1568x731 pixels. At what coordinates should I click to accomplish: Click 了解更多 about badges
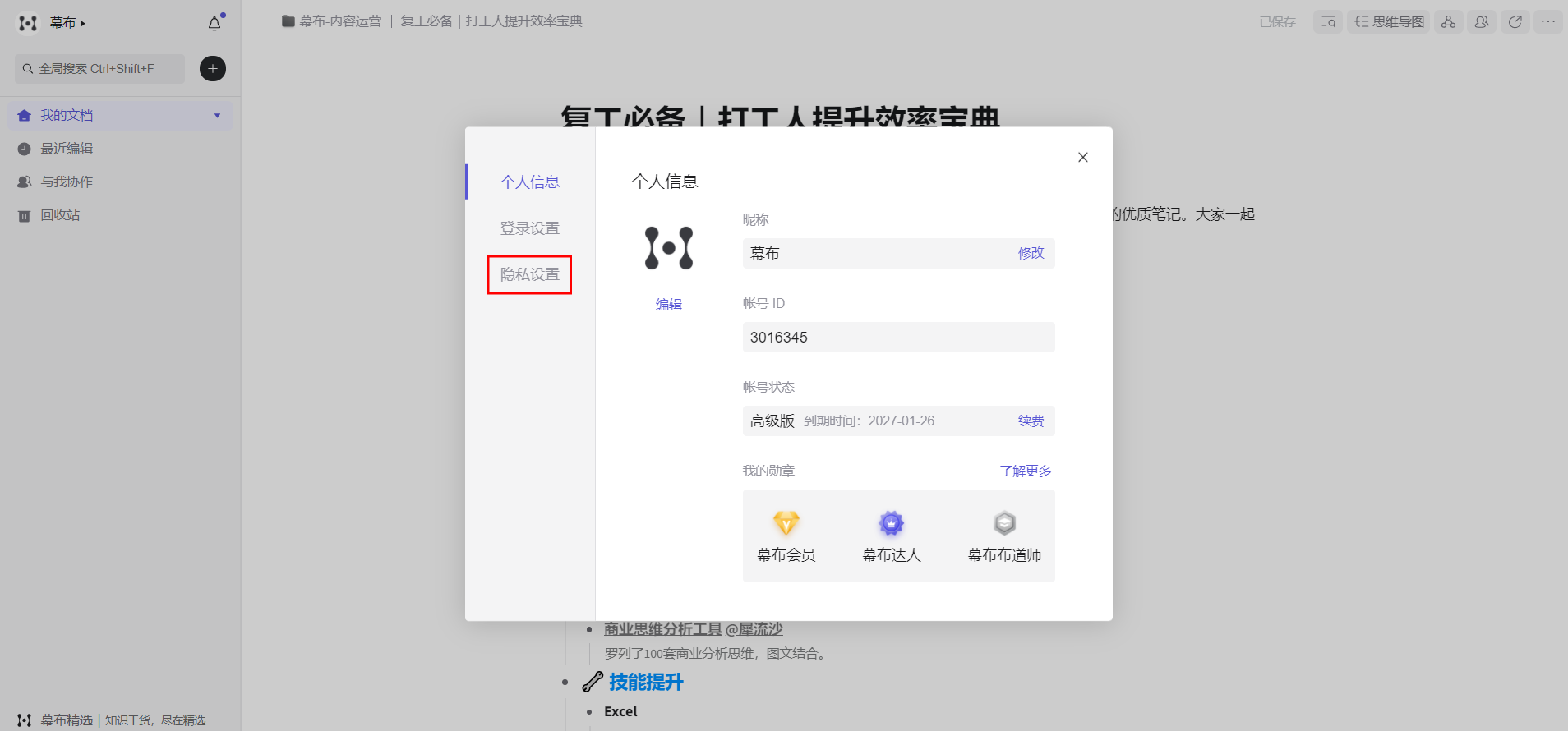1026,471
